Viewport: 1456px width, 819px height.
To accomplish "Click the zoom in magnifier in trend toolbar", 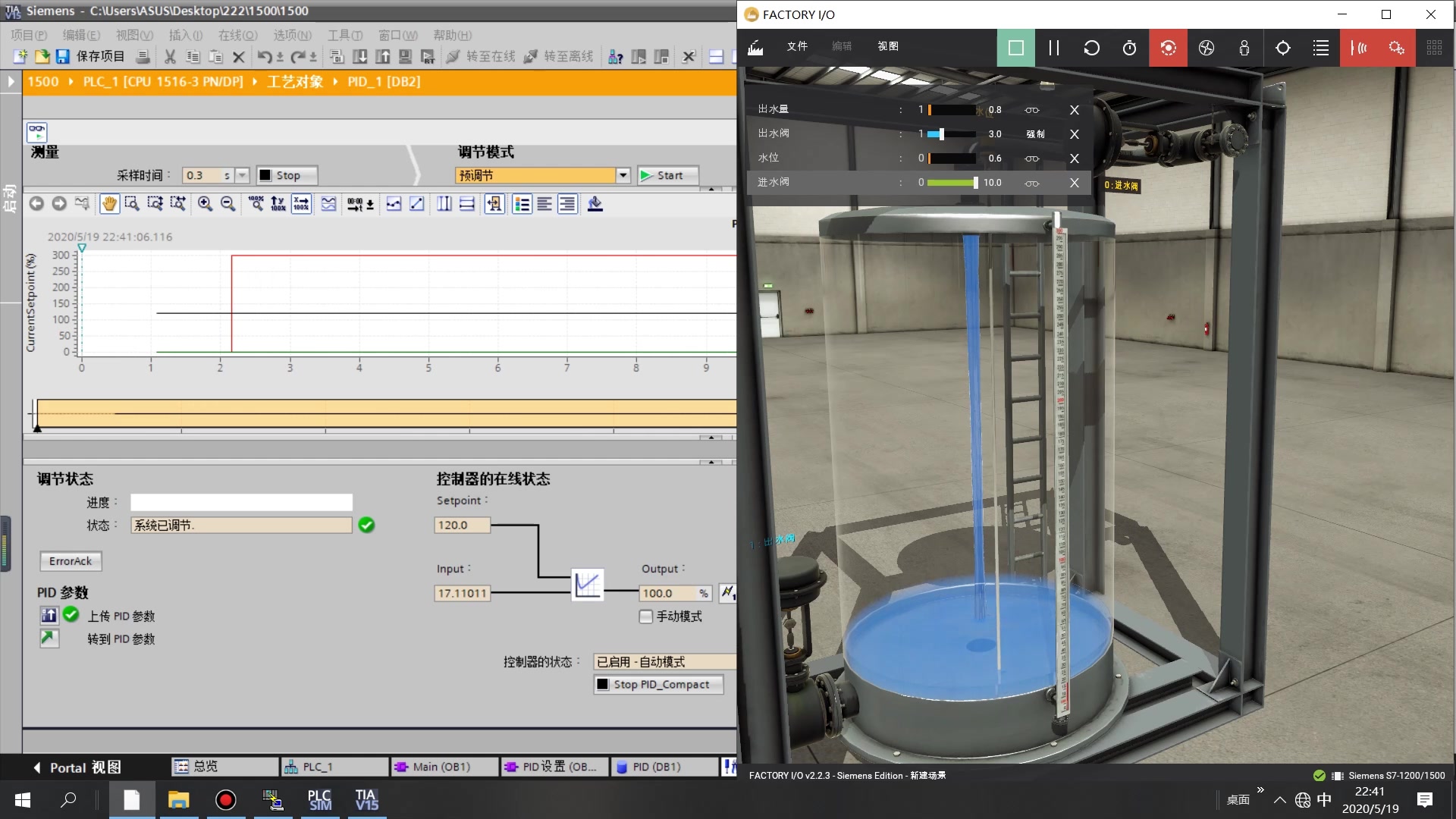I will tap(205, 204).
